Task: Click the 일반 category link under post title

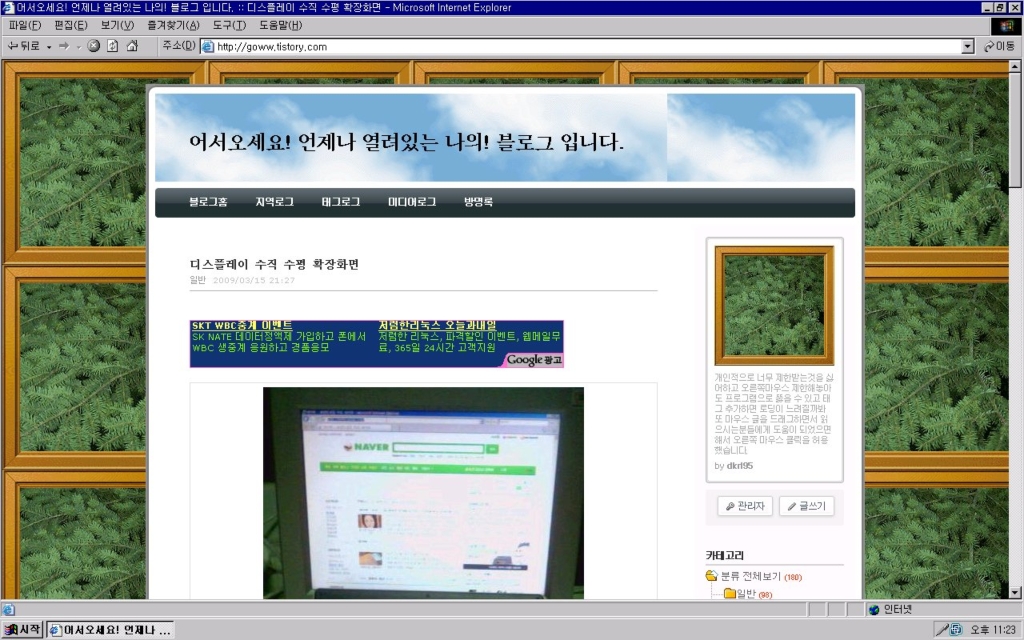Action: pyautogui.click(x=197, y=280)
